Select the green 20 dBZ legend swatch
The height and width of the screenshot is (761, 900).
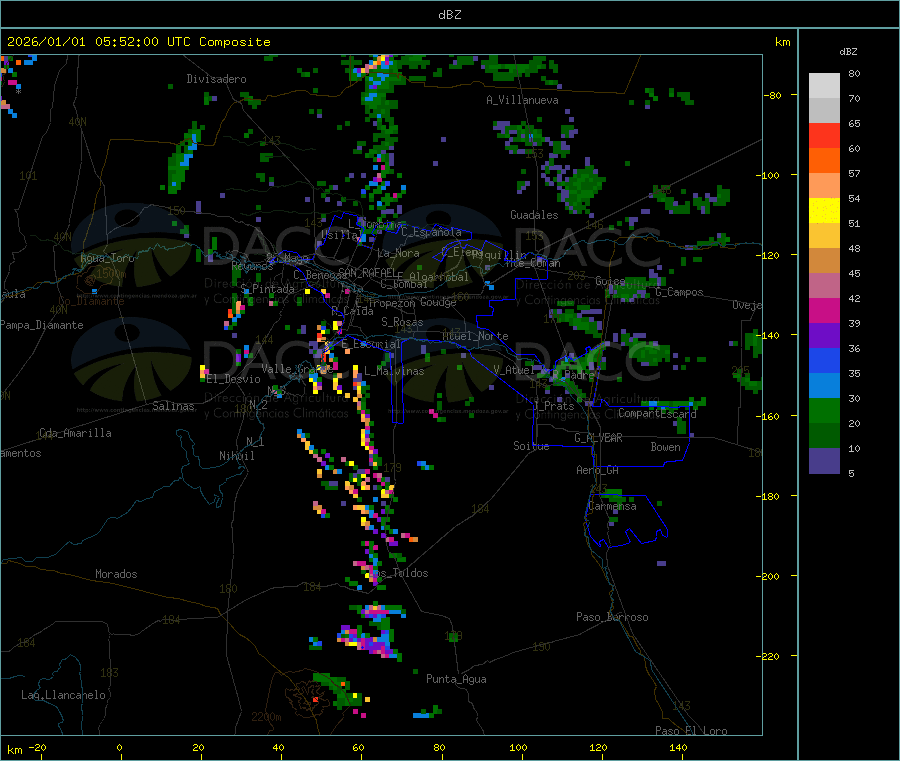click(x=824, y=410)
